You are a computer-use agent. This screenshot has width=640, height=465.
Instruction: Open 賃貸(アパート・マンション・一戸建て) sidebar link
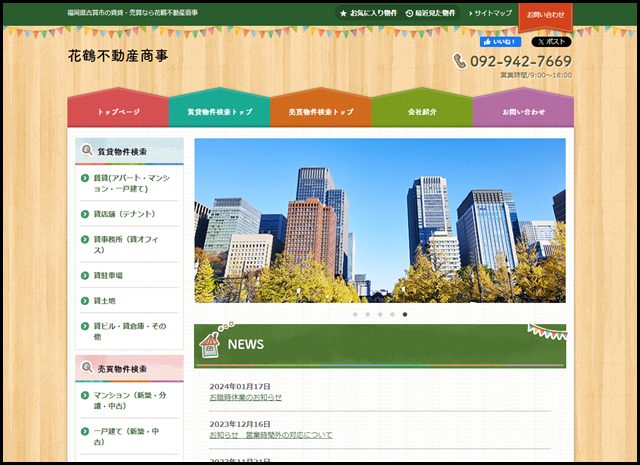coord(131,183)
